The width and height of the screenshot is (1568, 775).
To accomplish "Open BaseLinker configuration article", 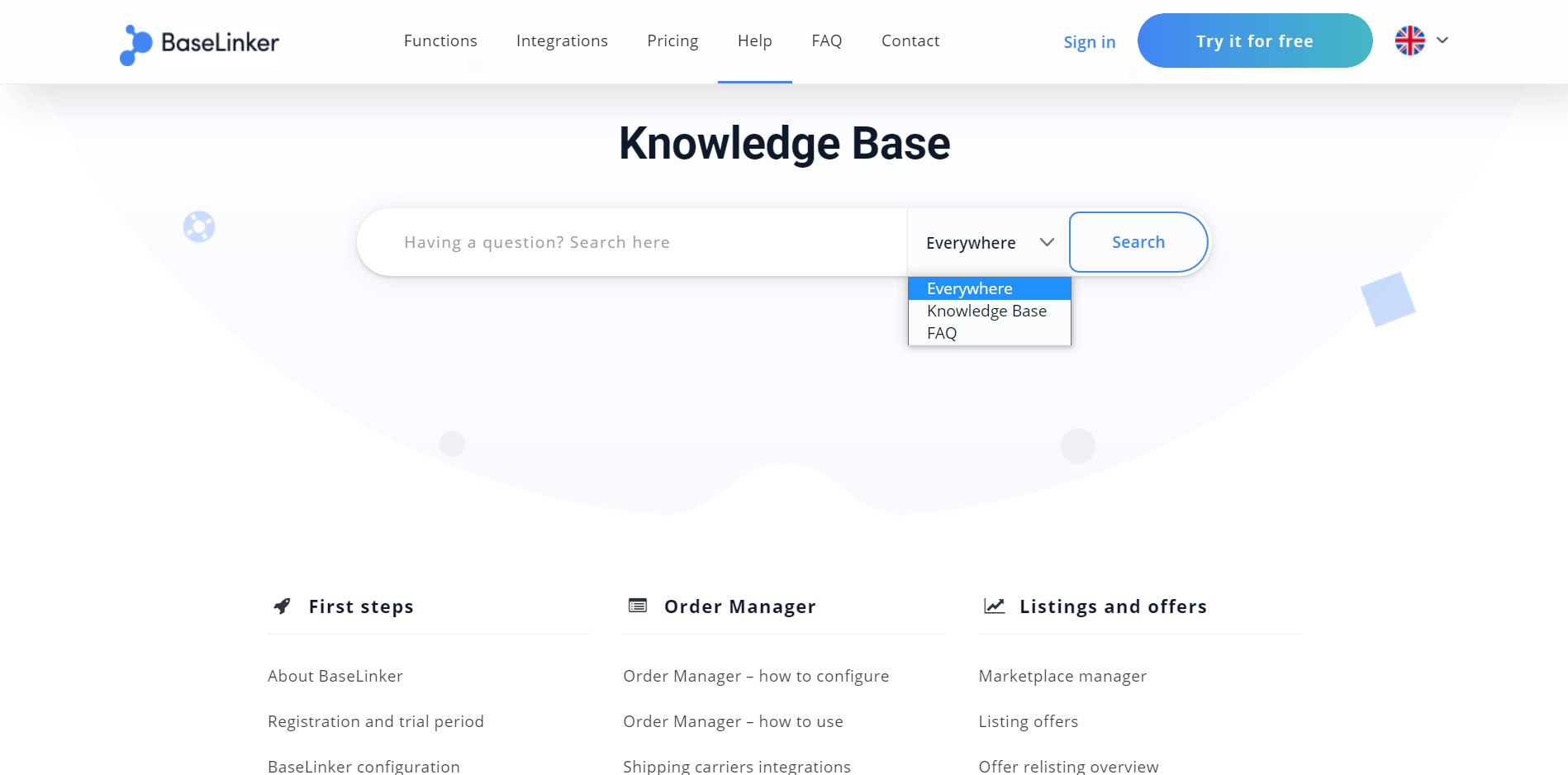I will 363,767.
